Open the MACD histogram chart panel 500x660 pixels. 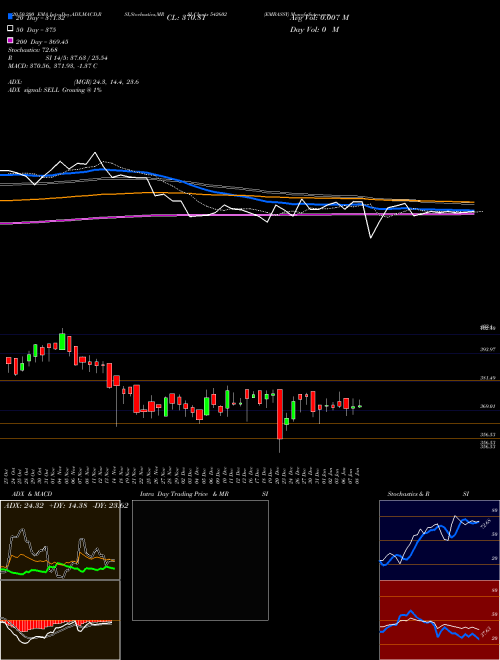tap(60, 620)
